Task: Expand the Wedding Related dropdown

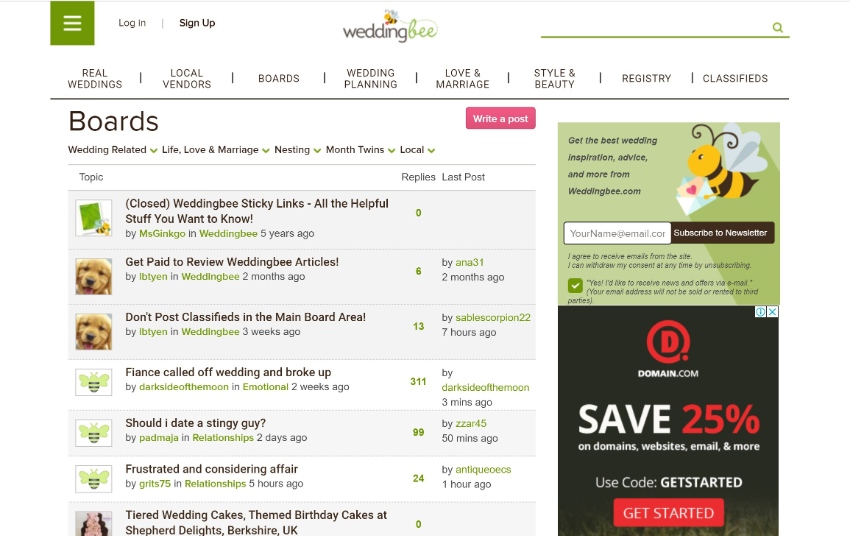Action: (x=112, y=150)
